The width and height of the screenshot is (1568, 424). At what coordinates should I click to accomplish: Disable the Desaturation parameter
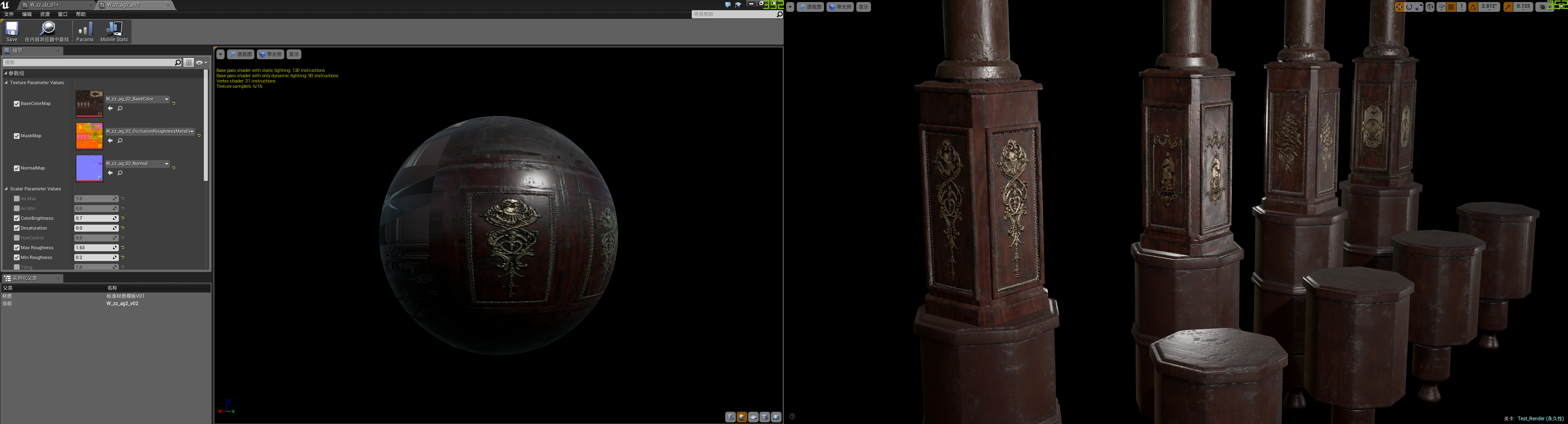(16, 228)
